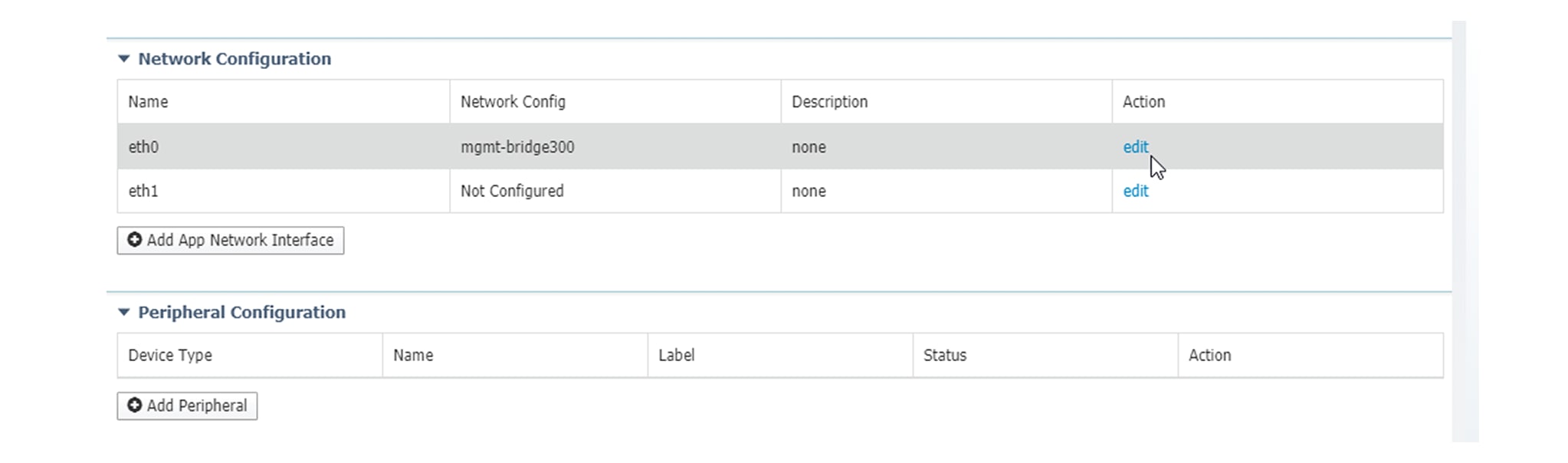Select the eth1 name cell
This screenshot has height=463, width=1568.
tap(284, 192)
